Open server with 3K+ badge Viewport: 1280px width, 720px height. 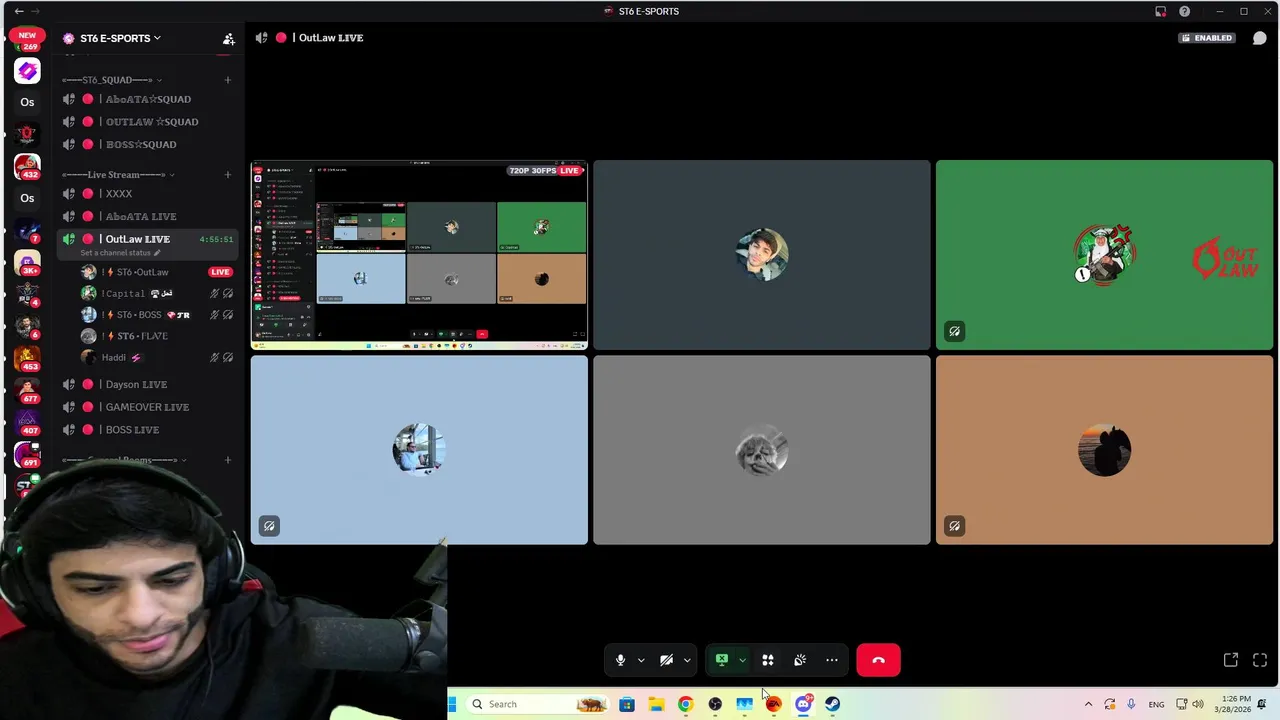coord(27,262)
